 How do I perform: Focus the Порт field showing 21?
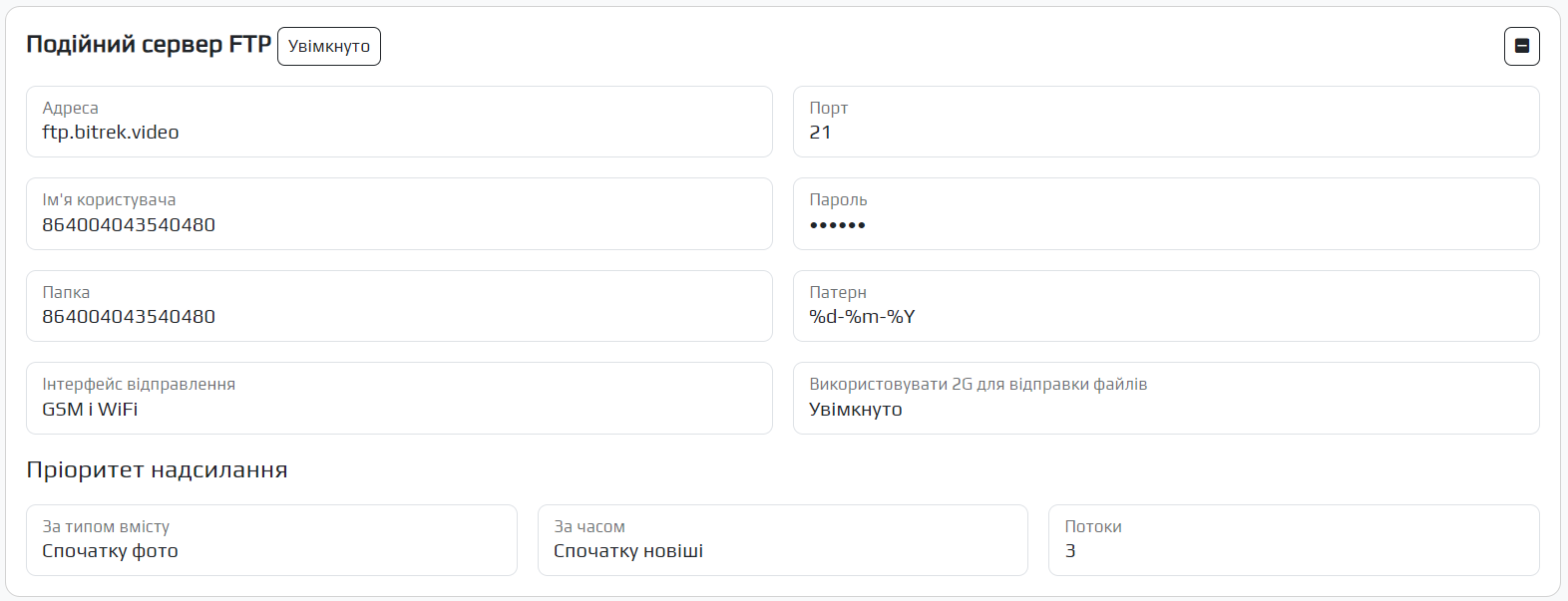[x=1165, y=122]
